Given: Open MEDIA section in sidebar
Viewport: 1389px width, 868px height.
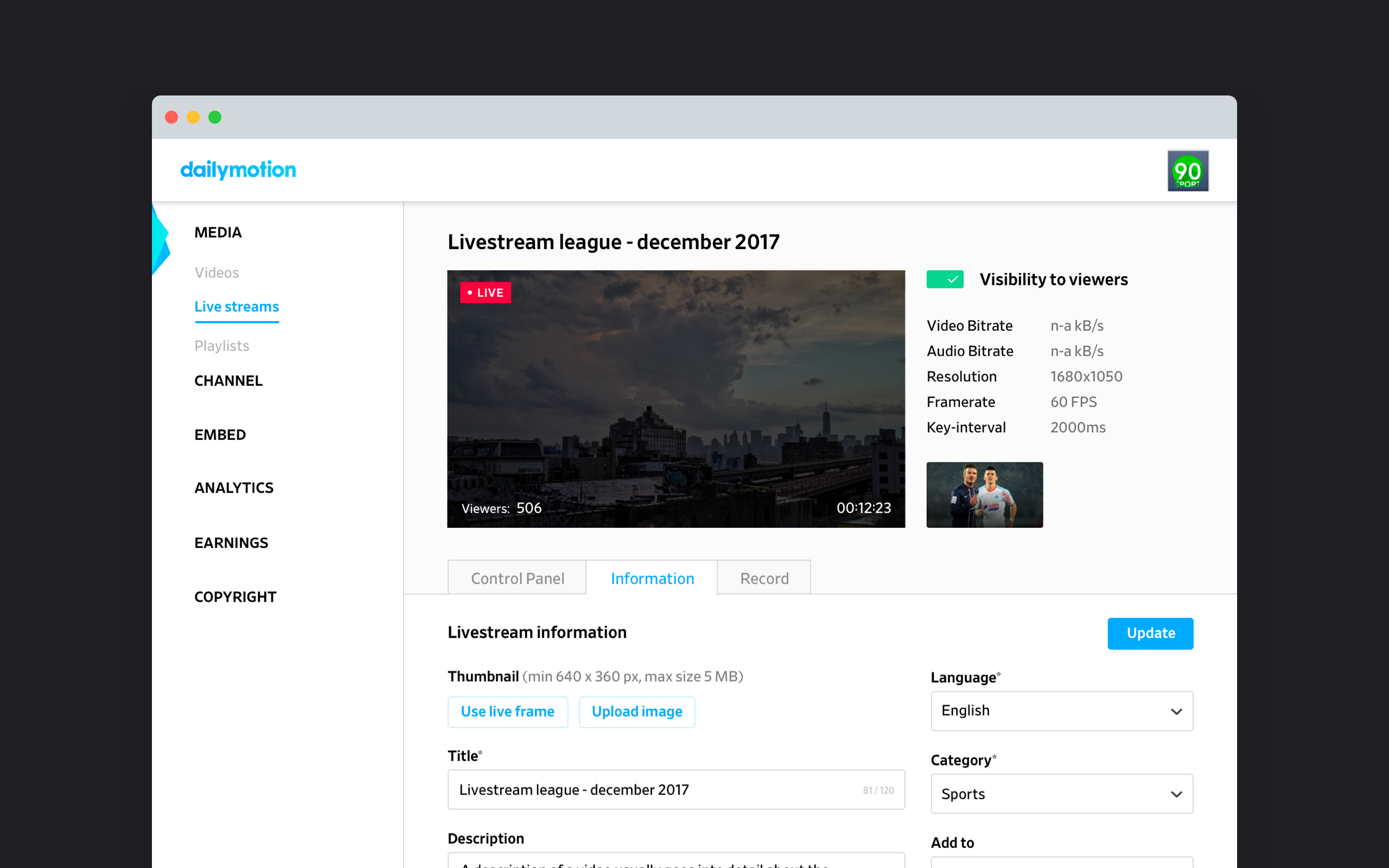Looking at the screenshot, I should (x=218, y=233).
